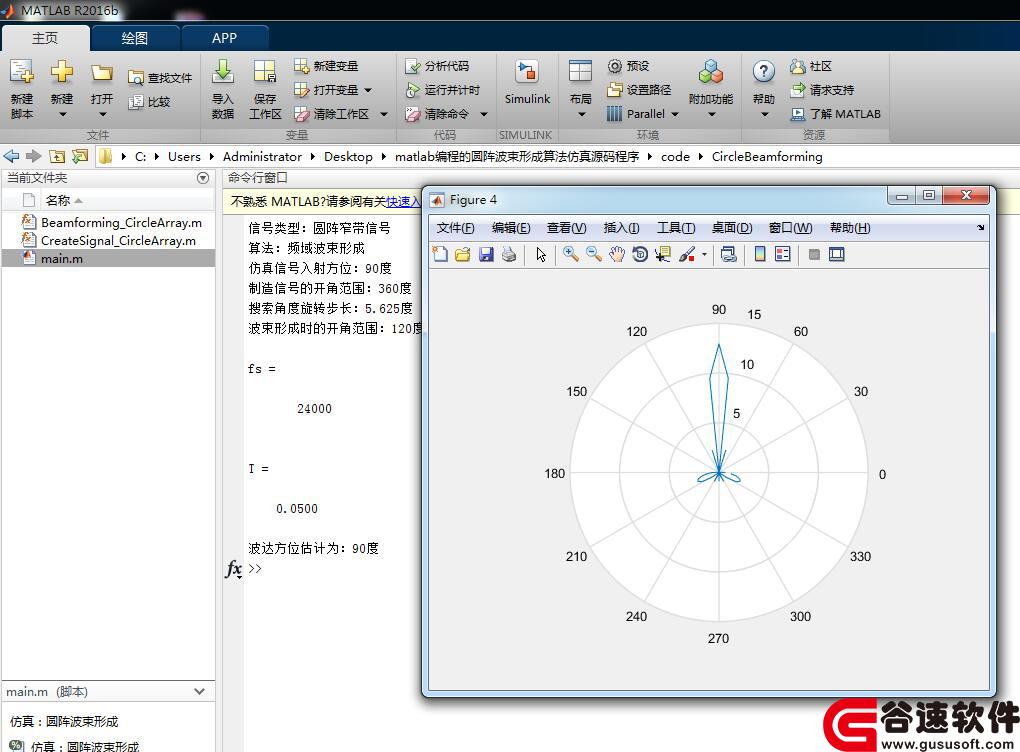Click Save Workspace (保存工作区) icon

(265, 72)
